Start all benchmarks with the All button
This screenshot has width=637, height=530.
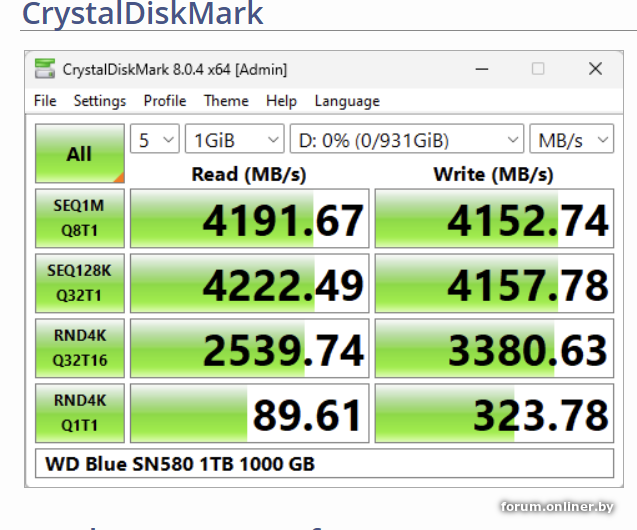coord(80,154)
